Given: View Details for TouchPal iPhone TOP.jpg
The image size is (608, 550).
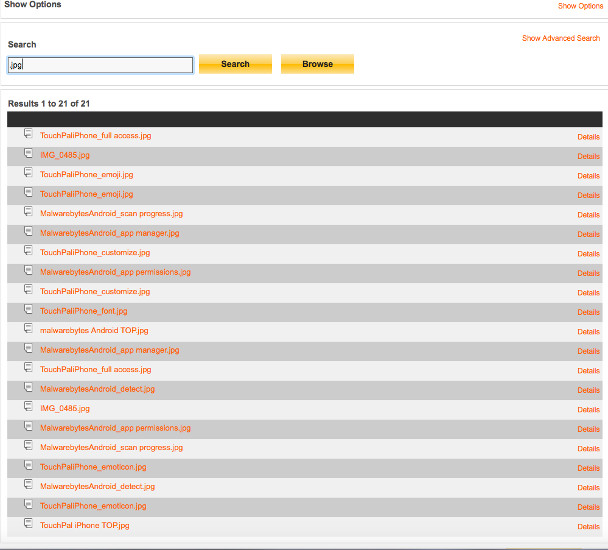Looking at the screenshot, I should (588, 526).
